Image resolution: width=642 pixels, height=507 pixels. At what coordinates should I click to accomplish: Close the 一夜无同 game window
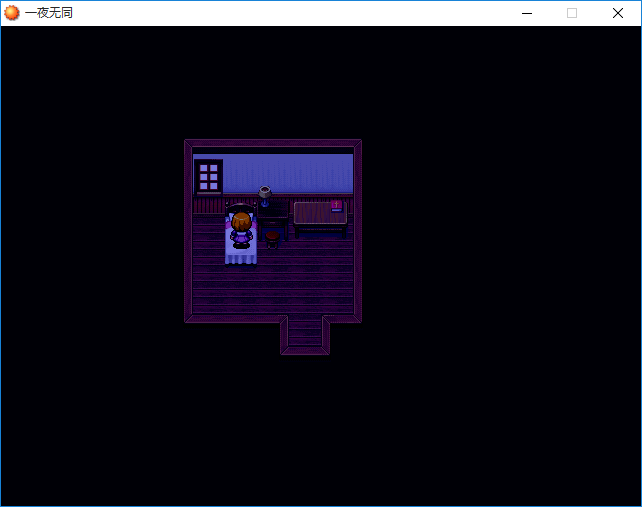618,13
